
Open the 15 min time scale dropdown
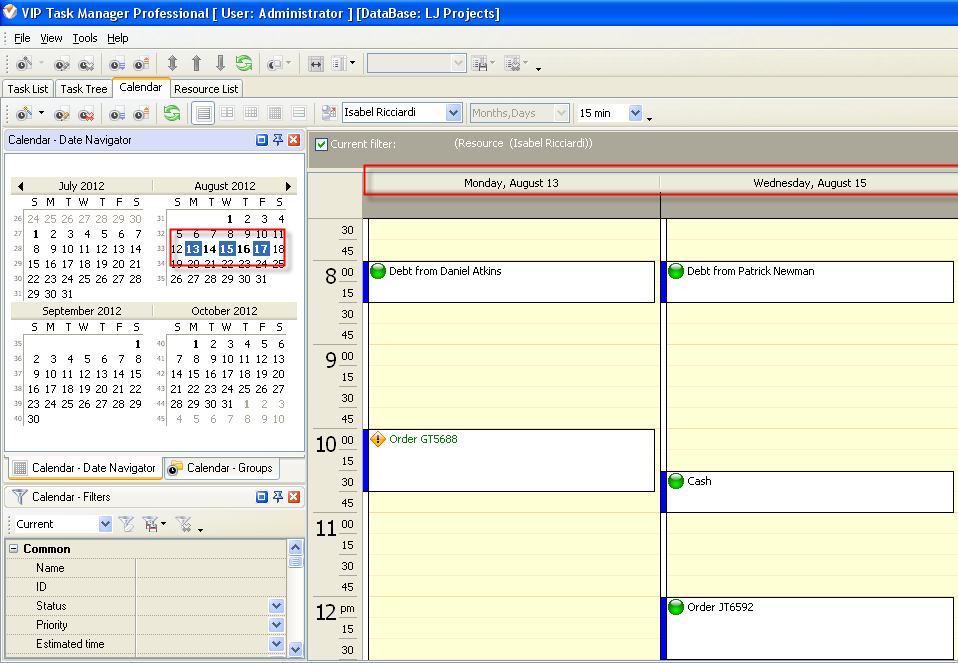click(635, 113)
